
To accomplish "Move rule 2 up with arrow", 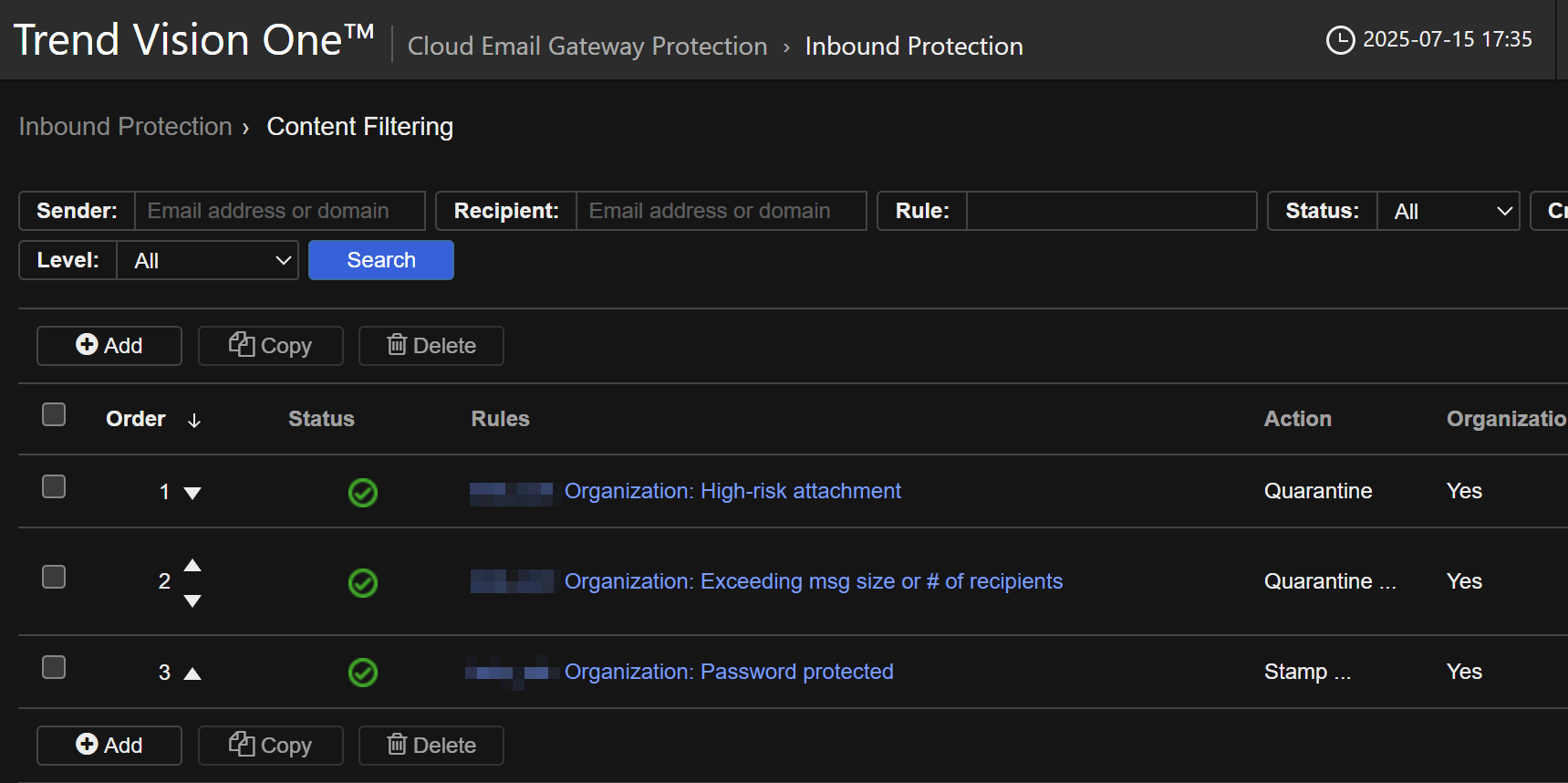I will 192,566.
